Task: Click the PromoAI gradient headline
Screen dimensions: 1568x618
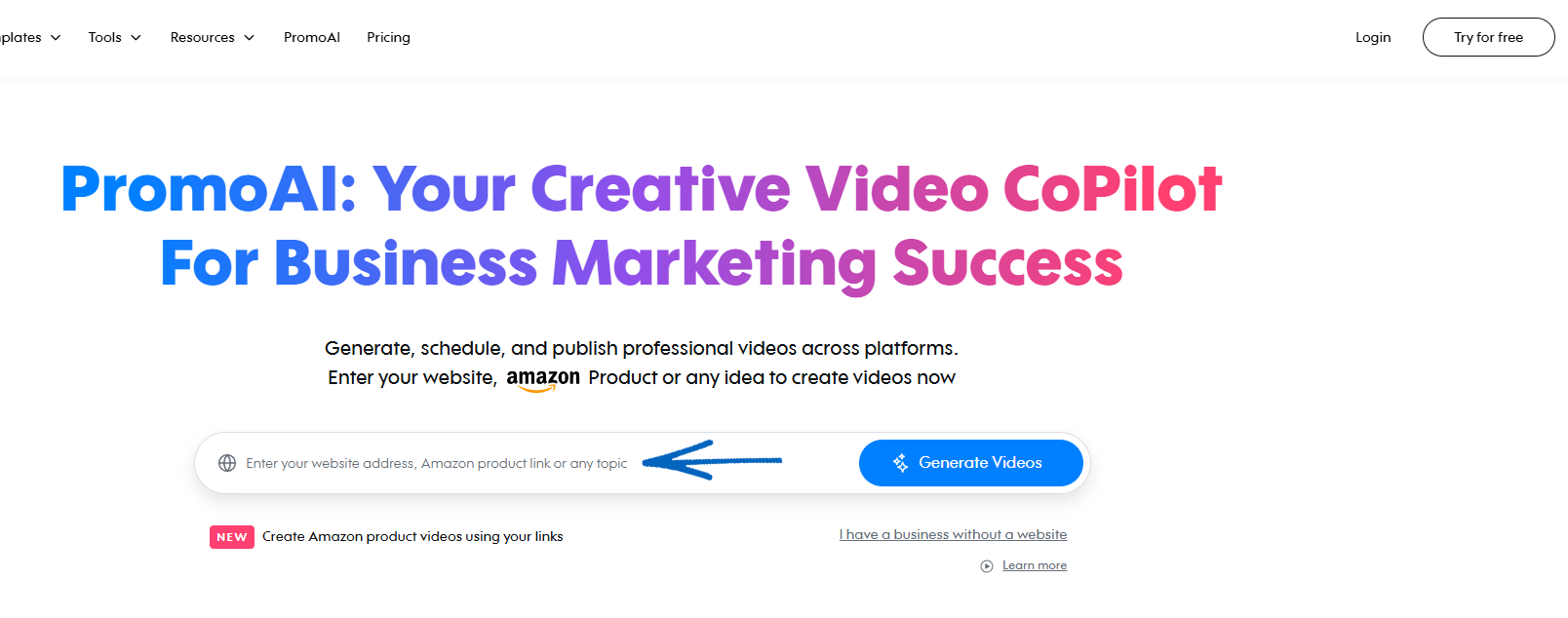Action: pos(642,225)
